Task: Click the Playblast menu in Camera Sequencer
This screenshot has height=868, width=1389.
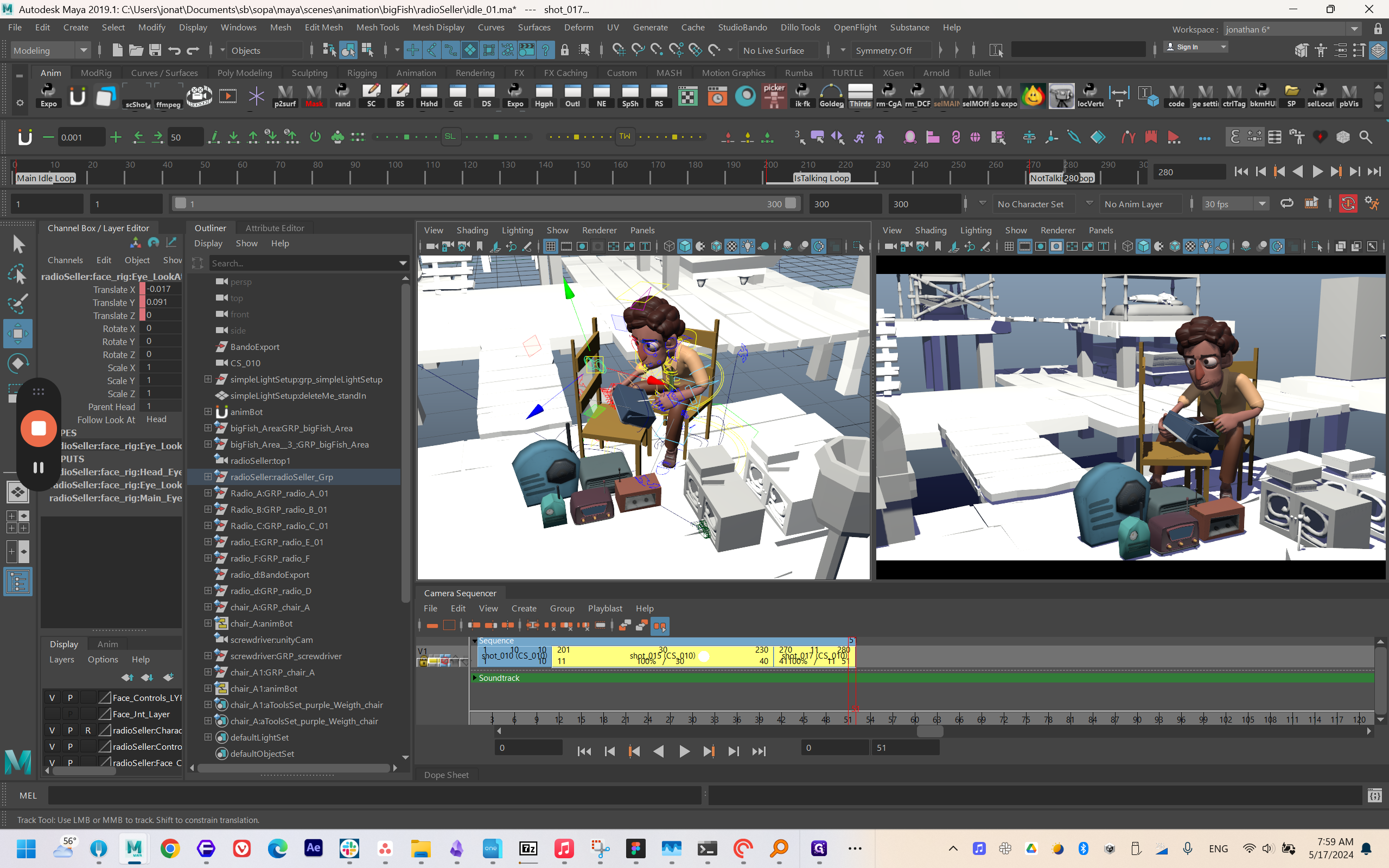Action: click(604, 609)
